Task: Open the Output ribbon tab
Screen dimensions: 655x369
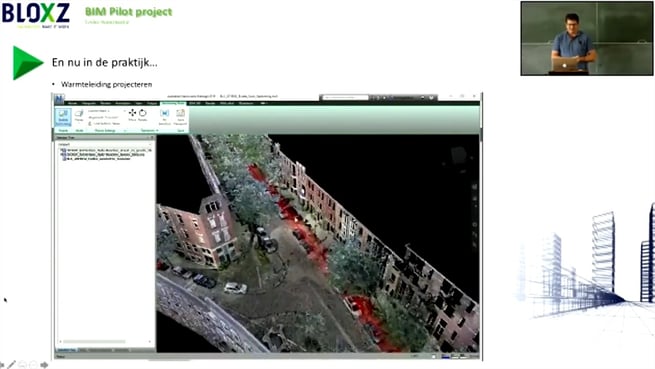Action: [152, 103]
